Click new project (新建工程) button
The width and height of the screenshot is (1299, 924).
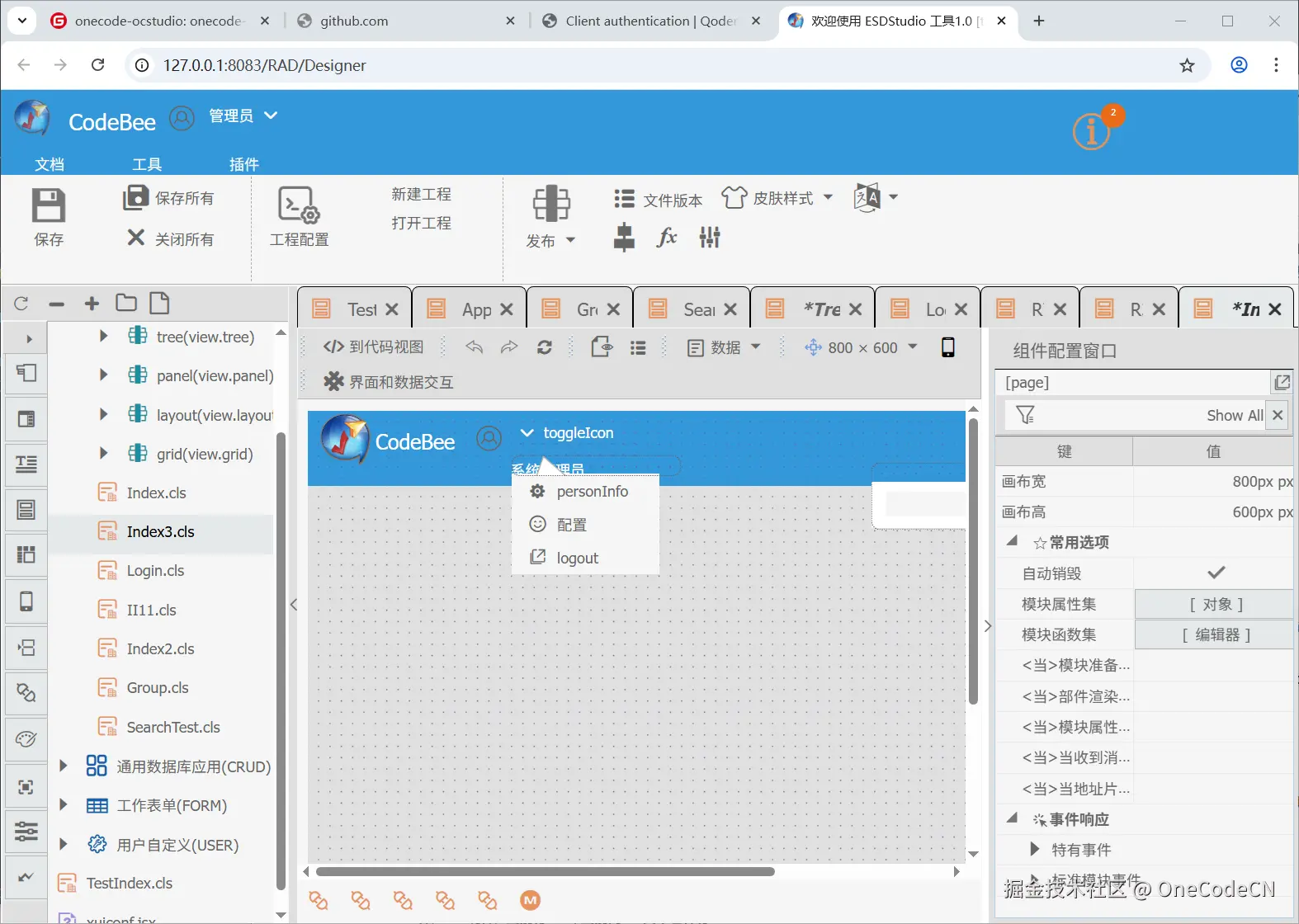click(421, 194)
